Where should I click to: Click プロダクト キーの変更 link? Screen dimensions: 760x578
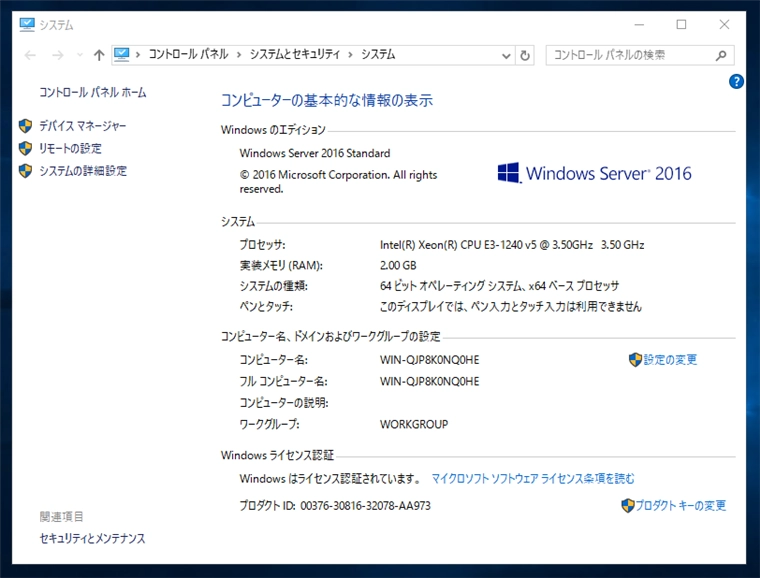click(681, 506)
